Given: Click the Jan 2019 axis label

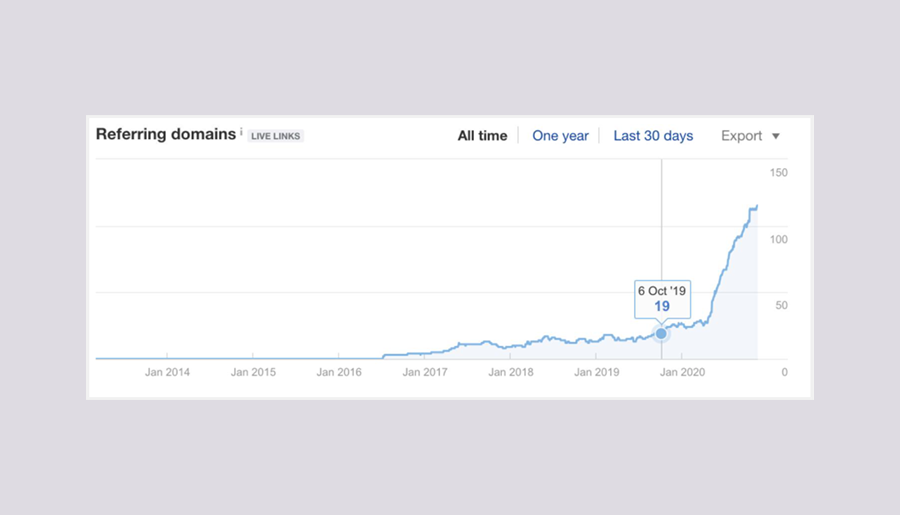Looking at the screenshot, I should click(x=597, y=372).
